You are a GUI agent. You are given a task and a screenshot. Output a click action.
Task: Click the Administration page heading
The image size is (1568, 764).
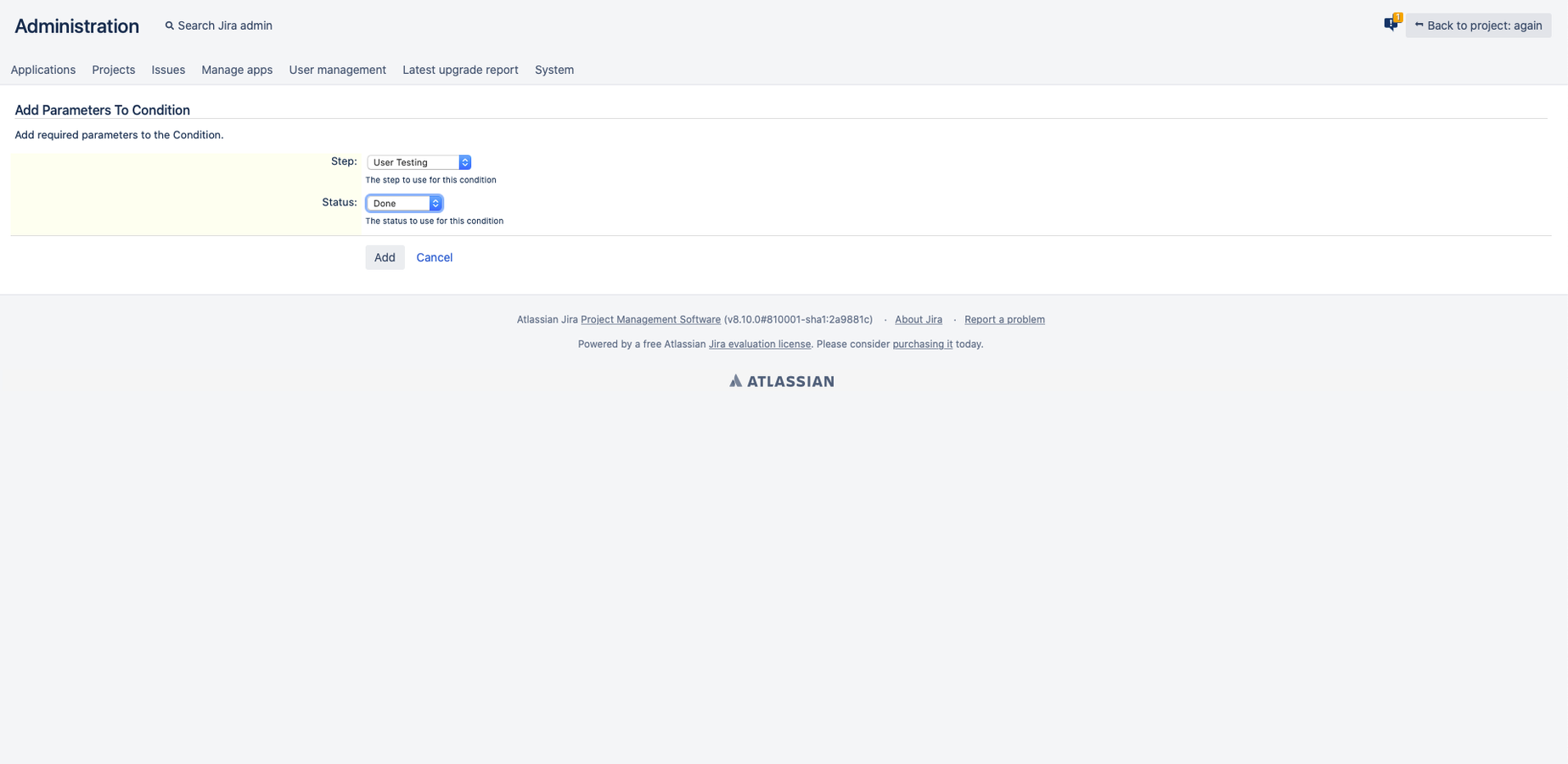pyautogui.click(x=76, y=26)
